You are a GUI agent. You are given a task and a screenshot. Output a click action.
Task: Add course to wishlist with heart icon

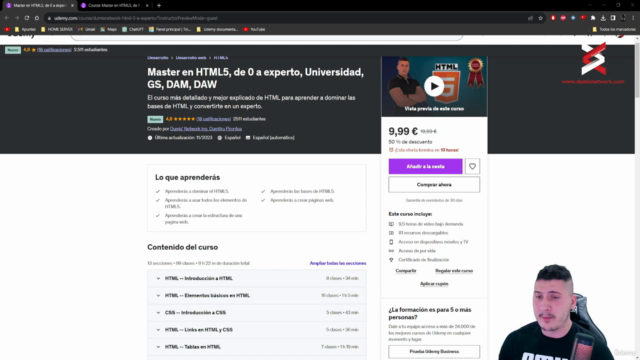click(472, 167)
